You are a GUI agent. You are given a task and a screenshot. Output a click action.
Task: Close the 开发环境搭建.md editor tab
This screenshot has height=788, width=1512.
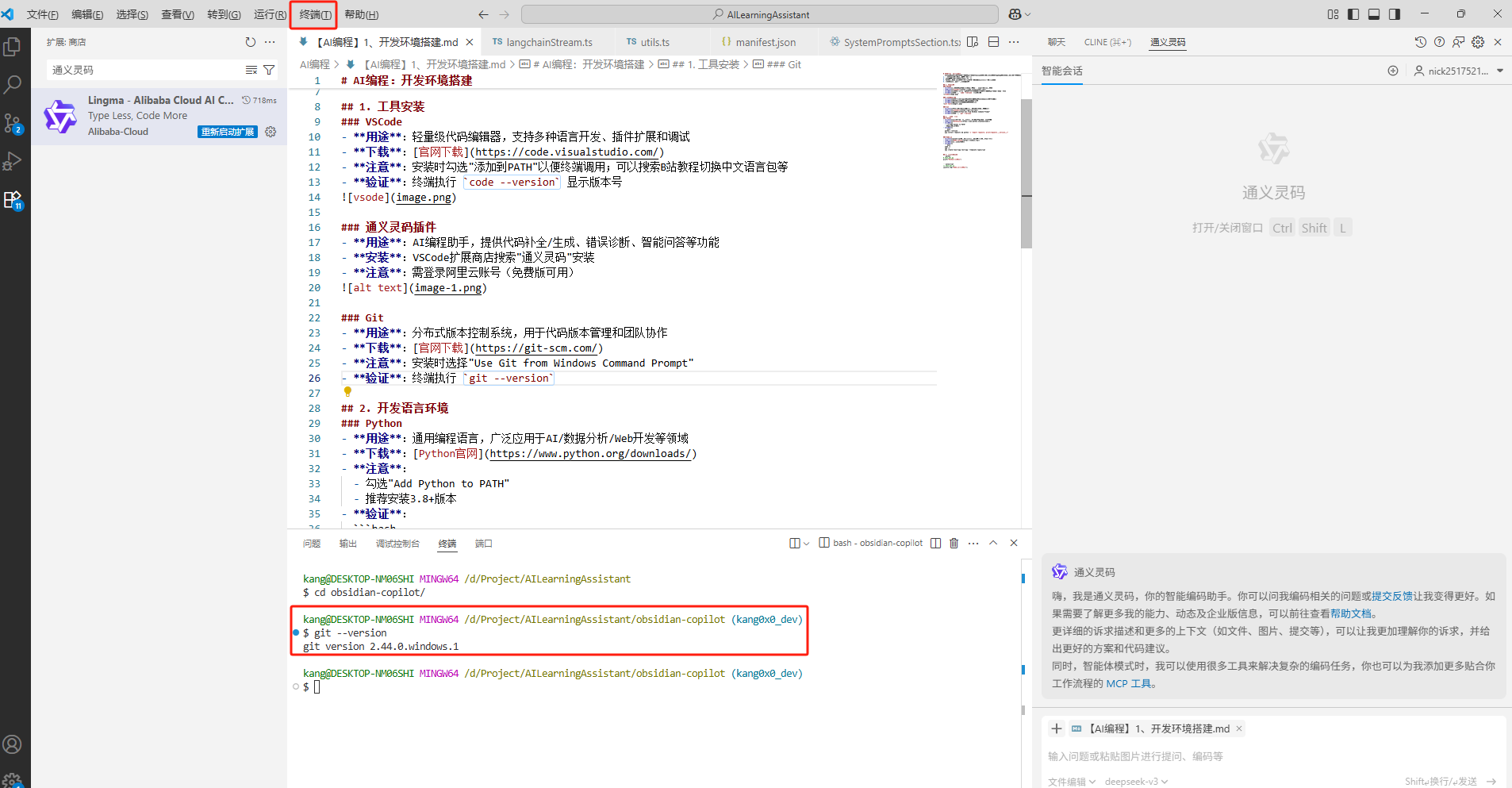tap(470, 42)
